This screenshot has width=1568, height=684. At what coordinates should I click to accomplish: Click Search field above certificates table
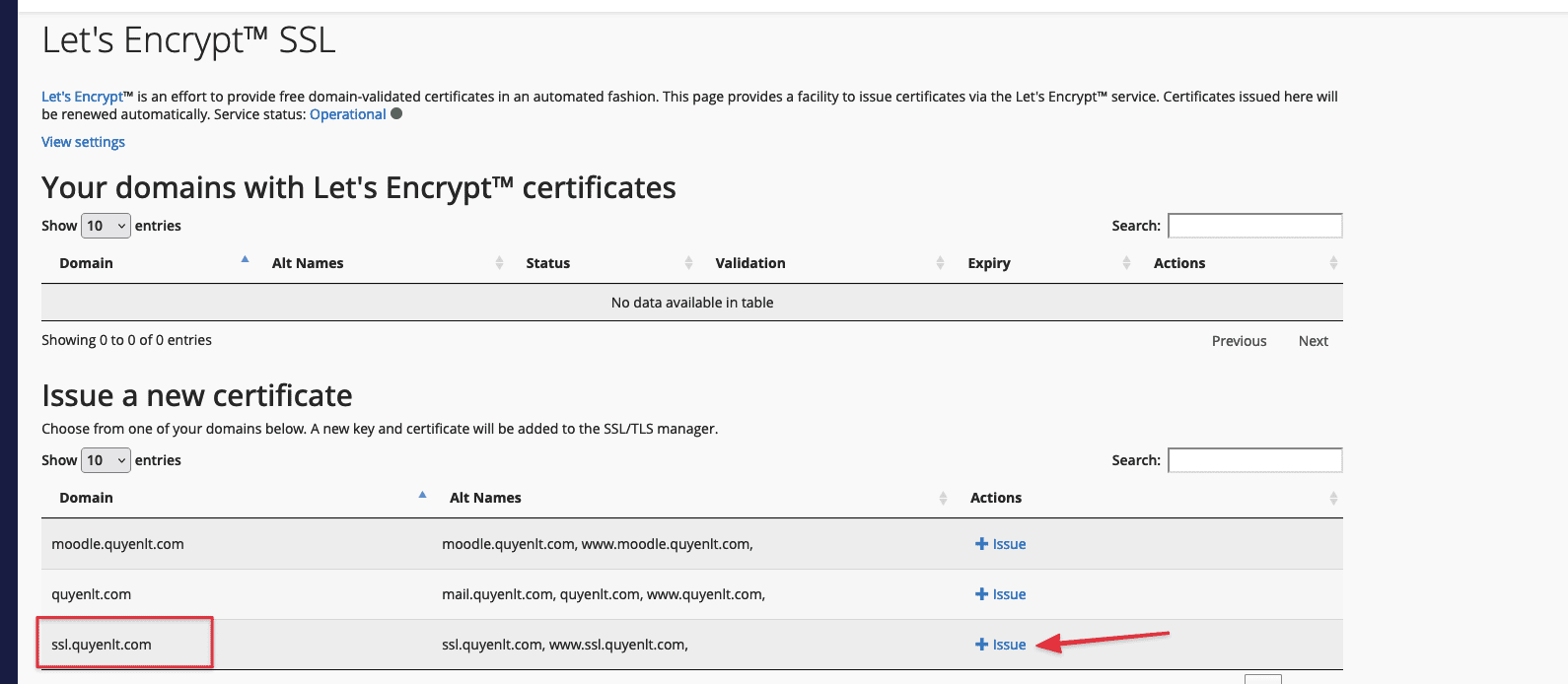tap(1254, 226)
